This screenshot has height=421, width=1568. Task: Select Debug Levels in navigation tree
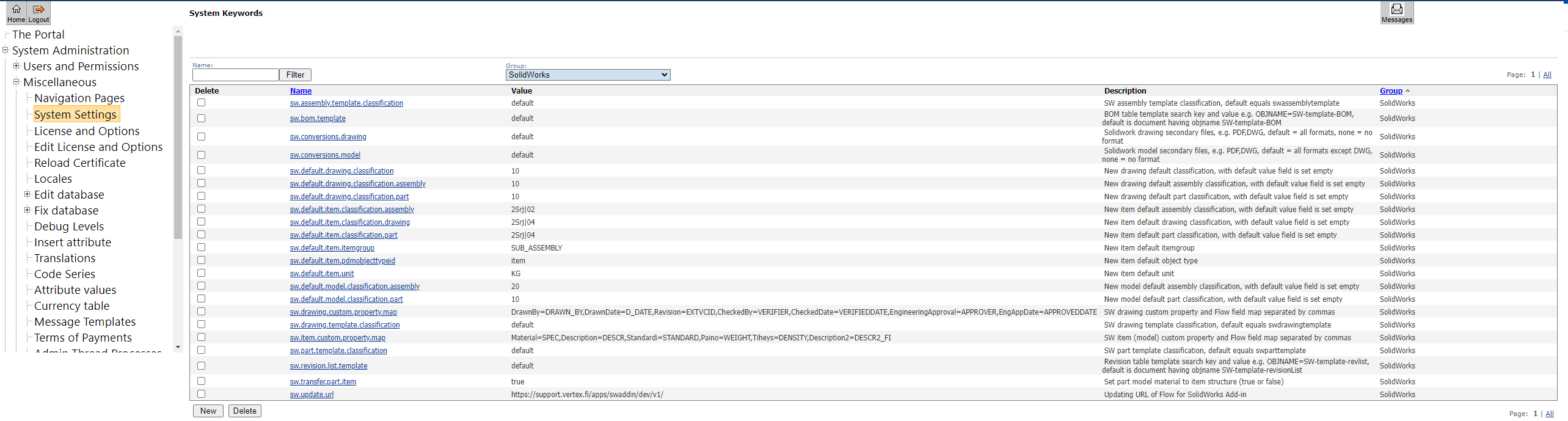tap(69, 226)
